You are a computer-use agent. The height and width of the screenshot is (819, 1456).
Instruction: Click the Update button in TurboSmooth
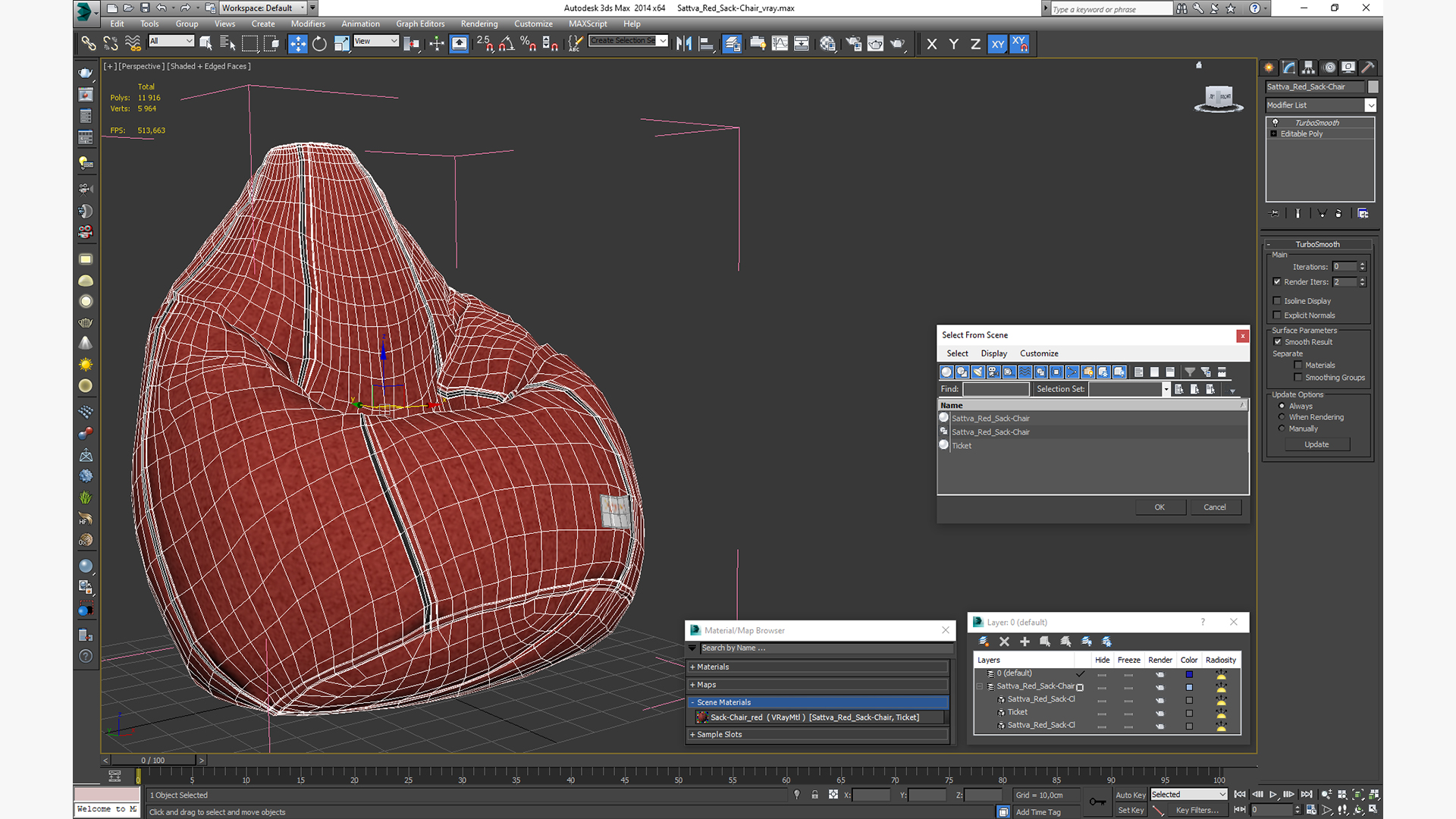tap(1316, 444)
